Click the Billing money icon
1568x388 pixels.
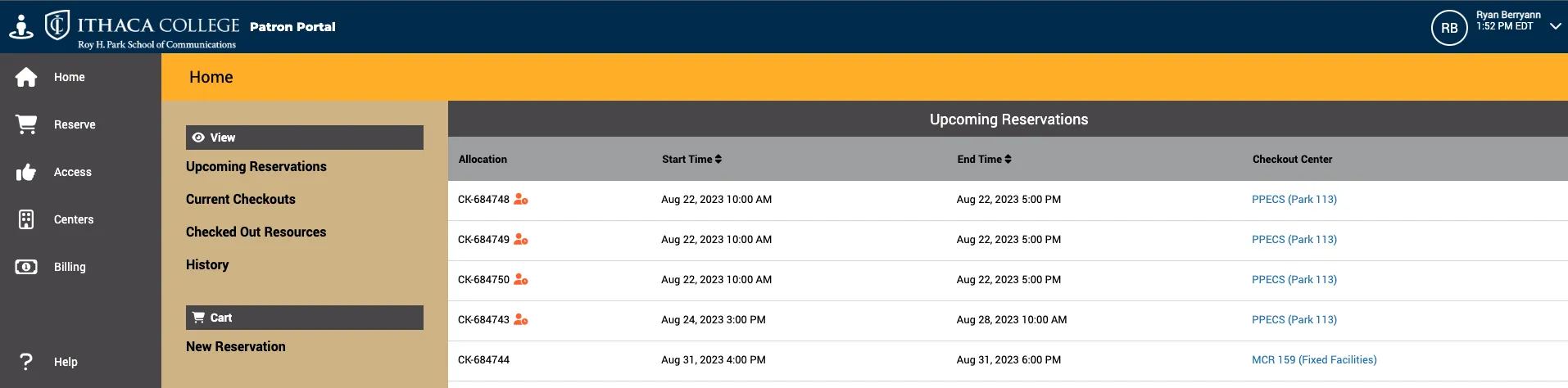[x=26, y=267]
